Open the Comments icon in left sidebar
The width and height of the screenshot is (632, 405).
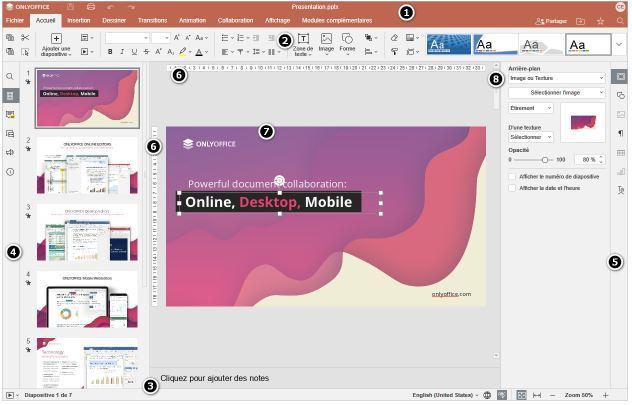tap(10, 114)
